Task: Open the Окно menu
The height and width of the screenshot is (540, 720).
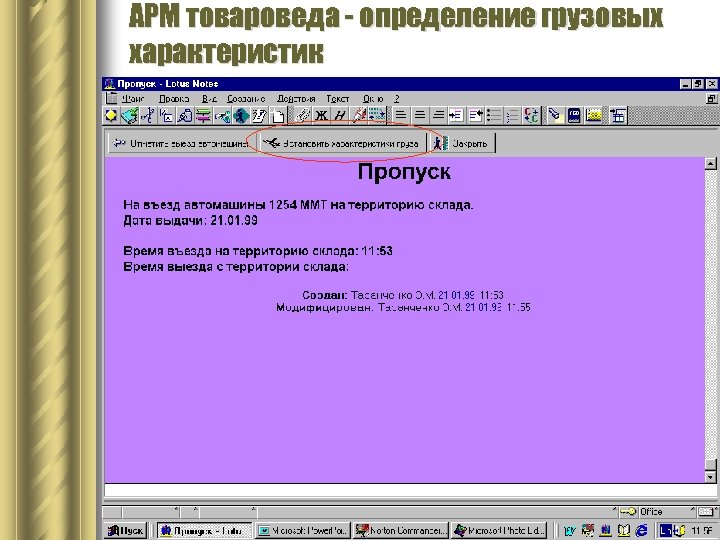Action: 373,99
